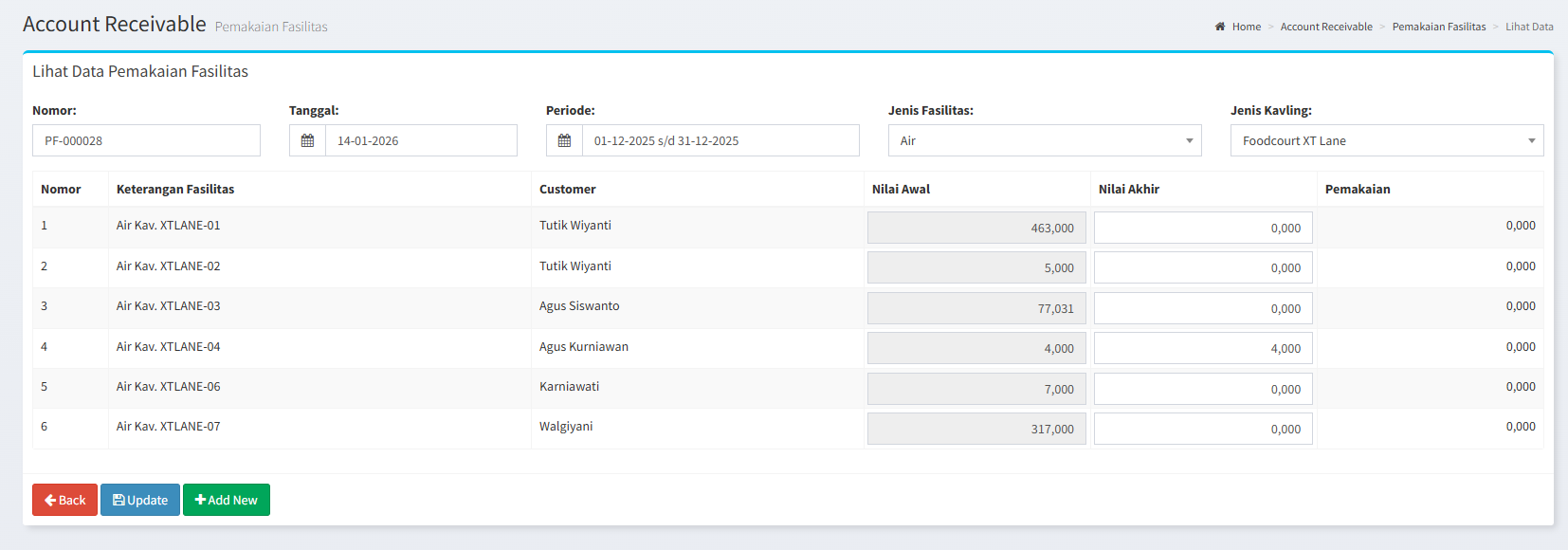Edit Nilai Akhir for XTLANE-02

(1202, 267)
